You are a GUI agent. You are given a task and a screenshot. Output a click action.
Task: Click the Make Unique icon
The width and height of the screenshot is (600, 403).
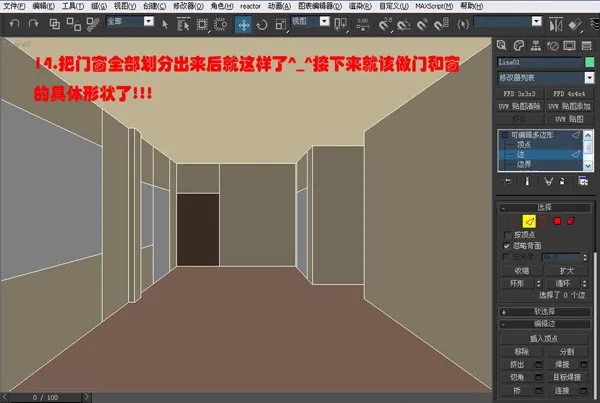548,181
